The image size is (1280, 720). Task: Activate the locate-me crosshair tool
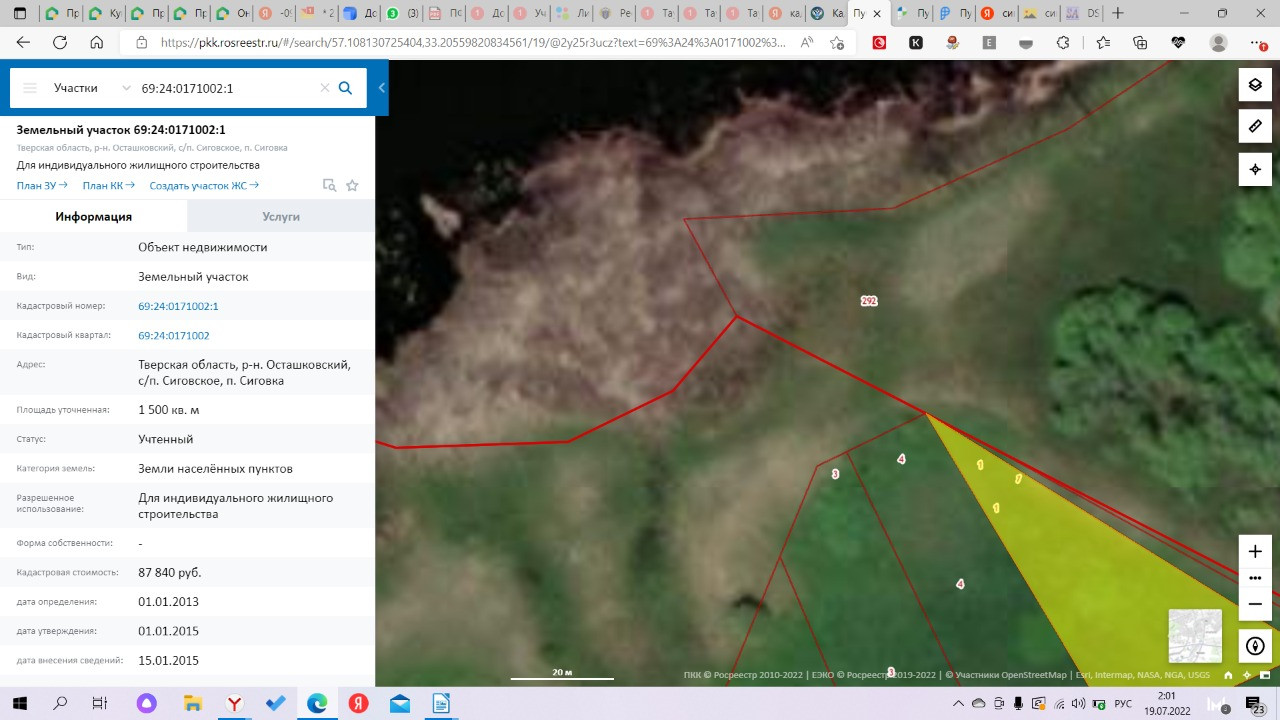[x=1255, y=170]
